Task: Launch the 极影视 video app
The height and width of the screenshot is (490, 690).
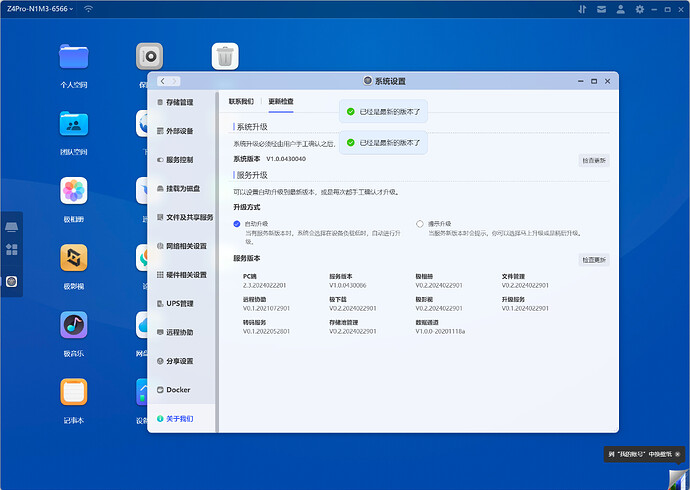Action: [74, 258]
